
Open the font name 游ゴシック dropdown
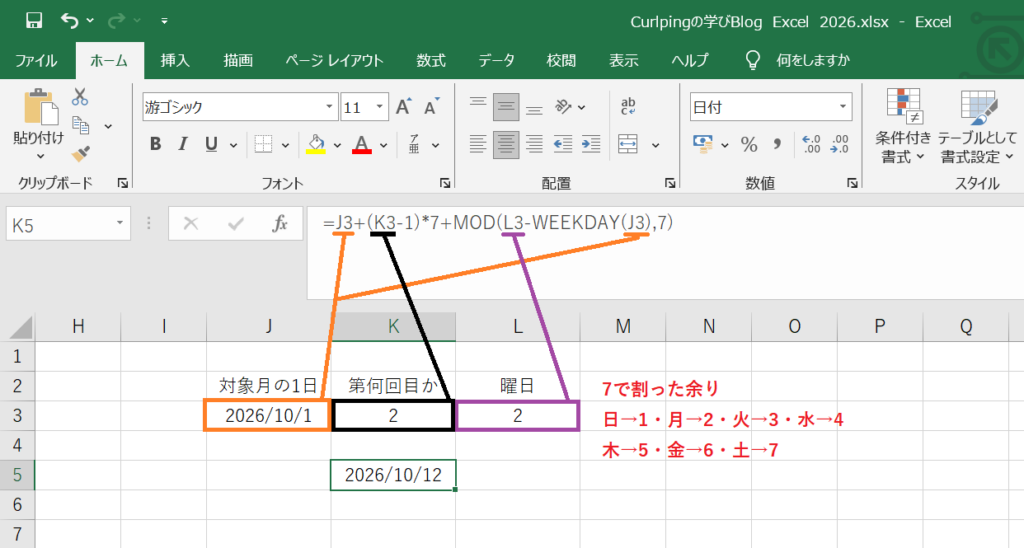[329, 106]
